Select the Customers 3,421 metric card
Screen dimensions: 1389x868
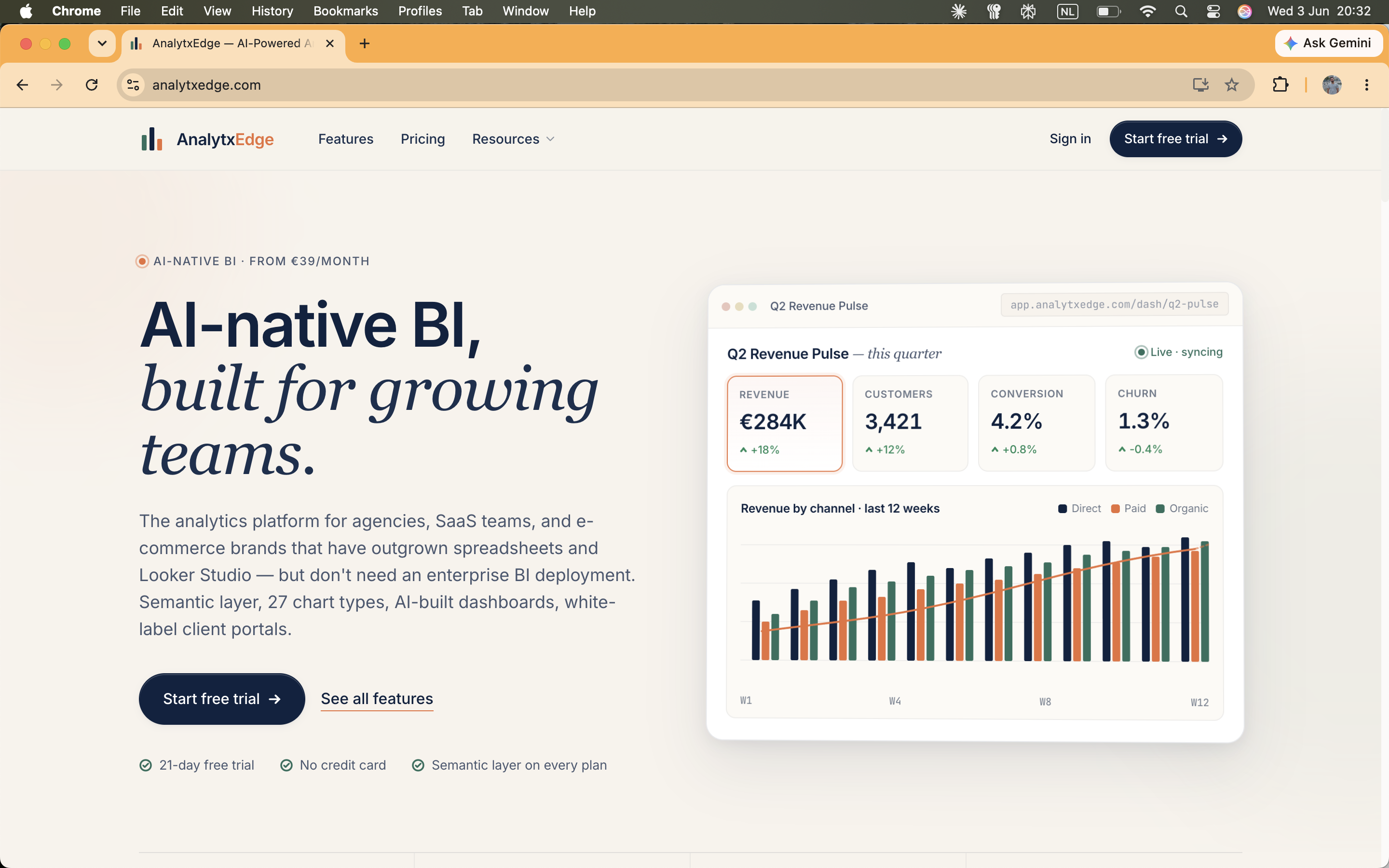910,424
